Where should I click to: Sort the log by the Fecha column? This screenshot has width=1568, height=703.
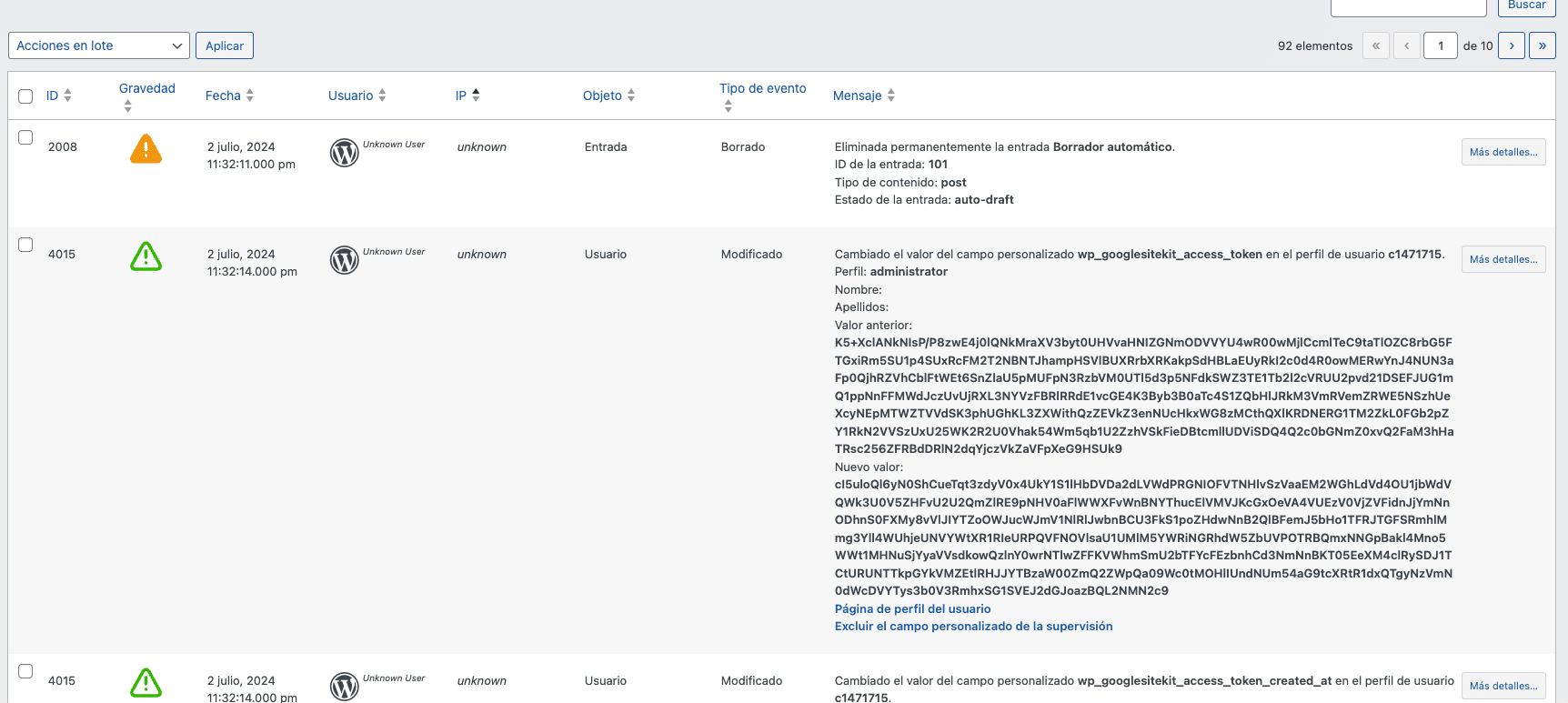pos(223,95)
